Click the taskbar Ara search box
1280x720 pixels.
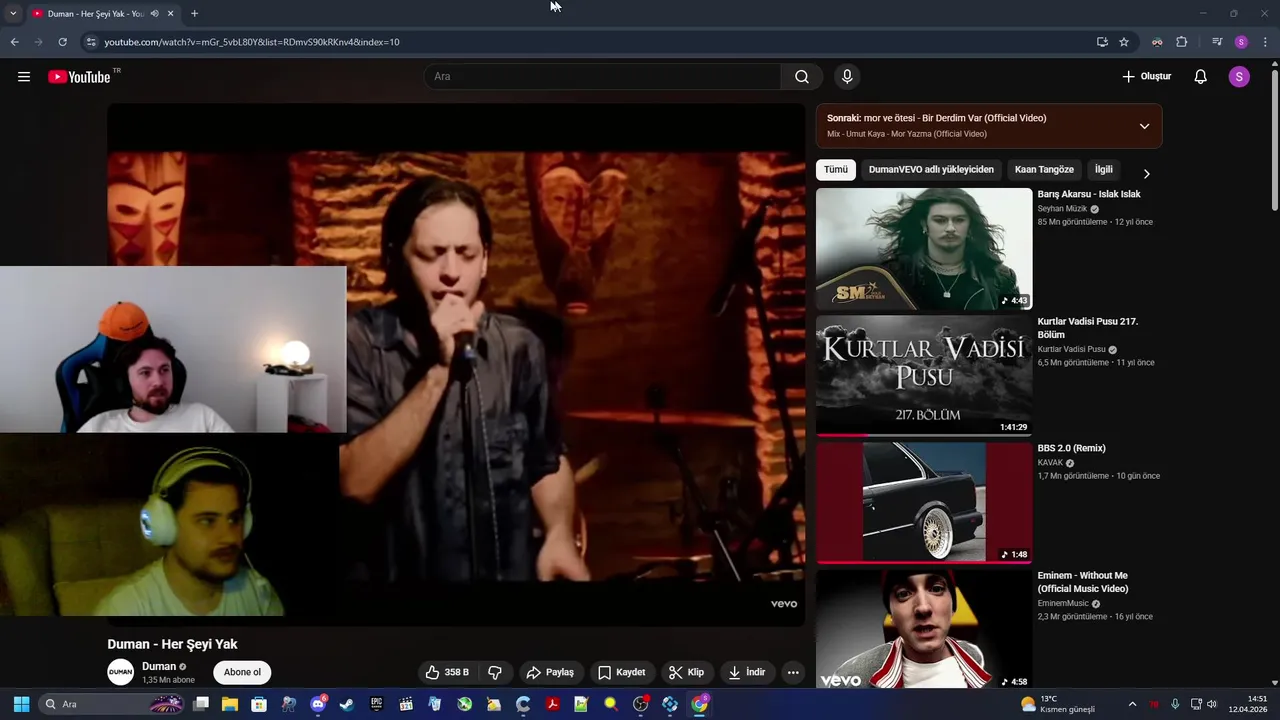[x=112, y=704]
